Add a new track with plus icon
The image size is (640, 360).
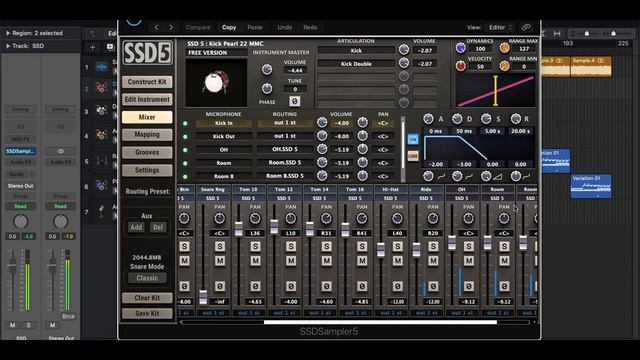[93, 47]
